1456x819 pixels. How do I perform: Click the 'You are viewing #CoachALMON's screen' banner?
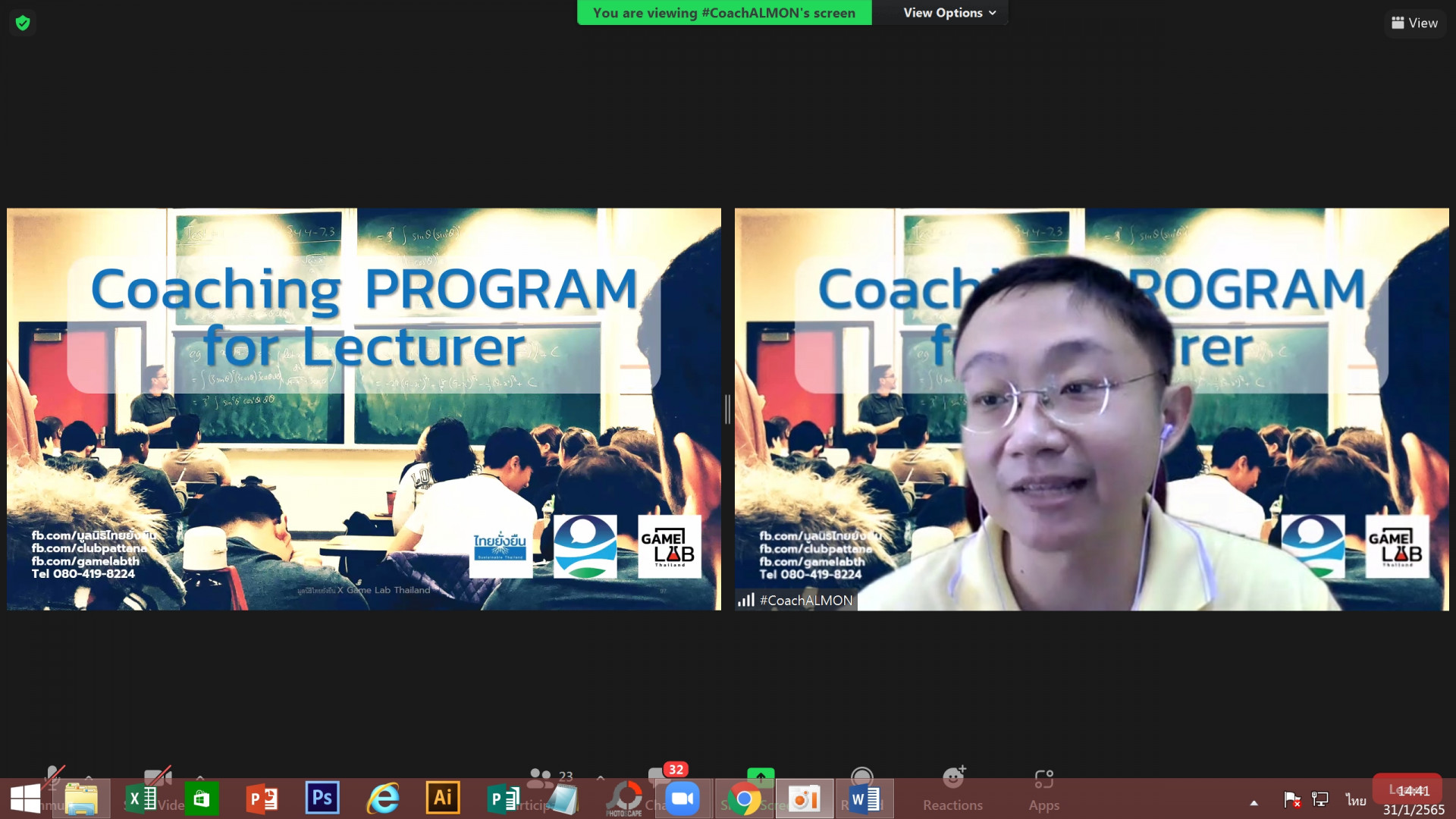[724, 13]
